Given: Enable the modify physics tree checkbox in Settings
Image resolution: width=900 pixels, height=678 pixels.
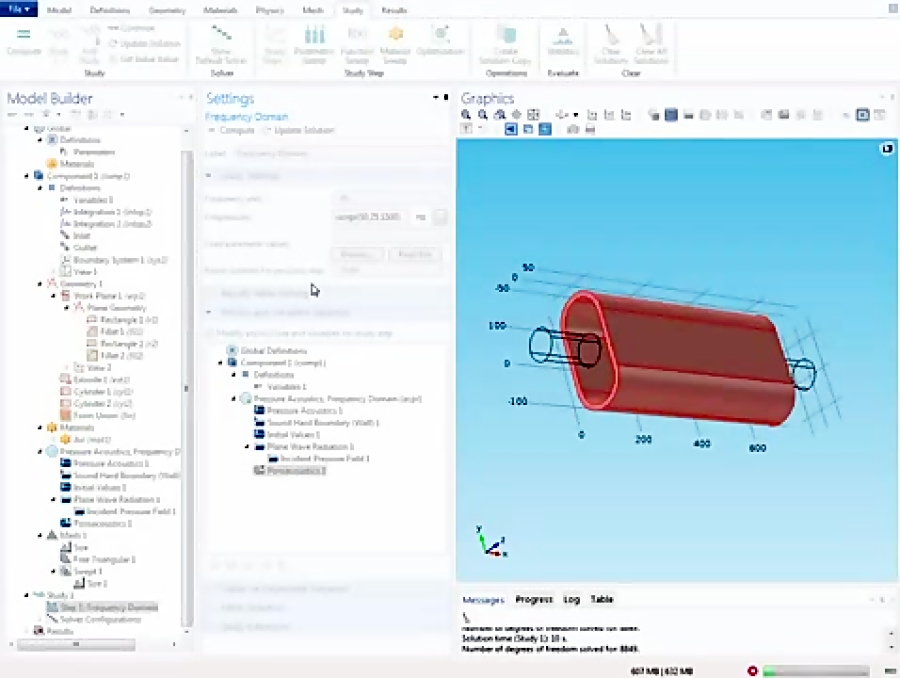Looking at the screenshot, I should (x=210, y=333).
